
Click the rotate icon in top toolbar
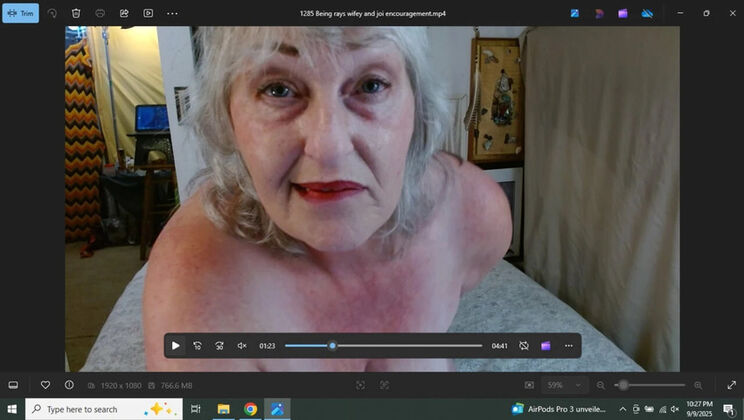coord(52,13)
